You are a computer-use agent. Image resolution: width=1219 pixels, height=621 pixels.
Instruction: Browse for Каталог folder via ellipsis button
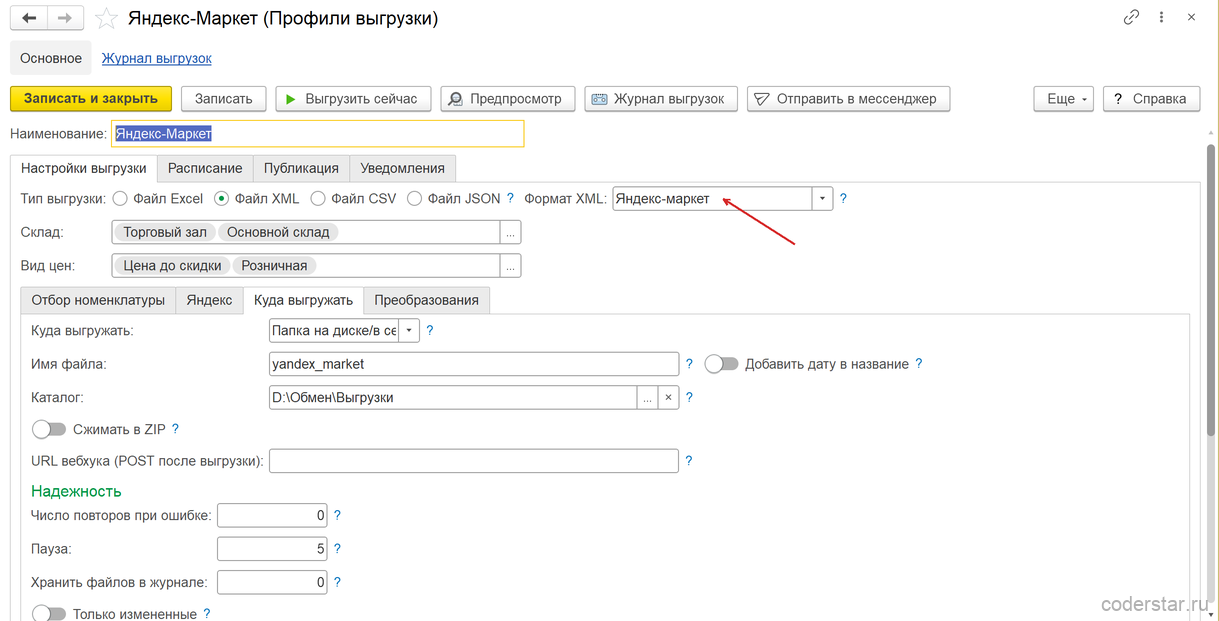tap(648, 397)
